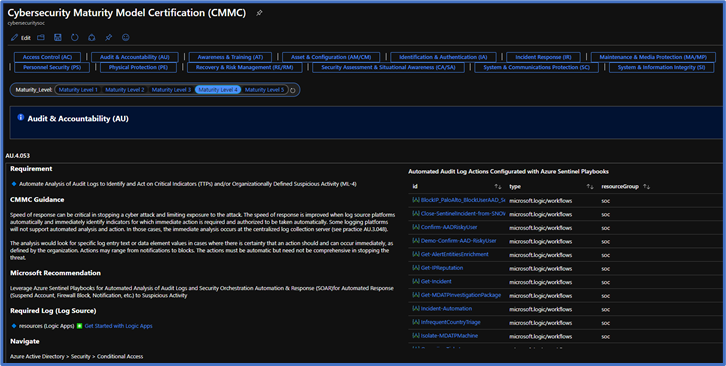Select Maturity Level 1
The width and height of the screenshot is (726, 366).
click(x=78, y=90)
